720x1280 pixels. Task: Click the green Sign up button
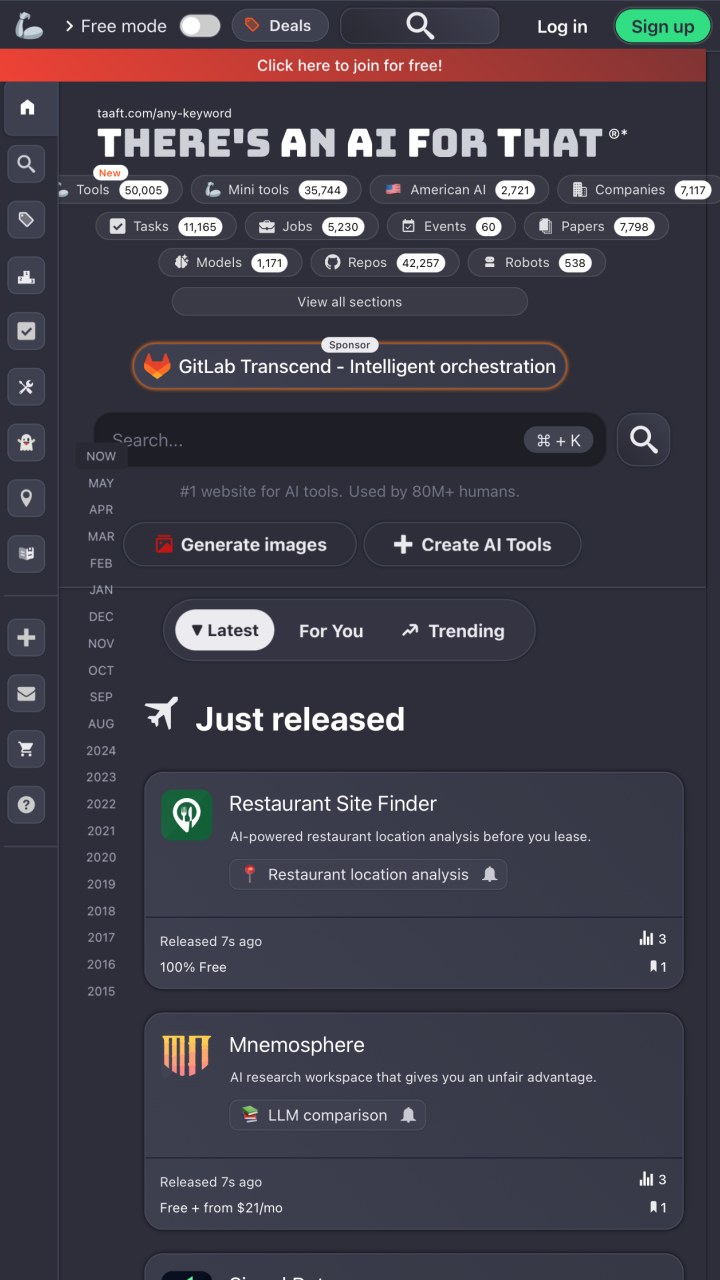click(662, 27)
